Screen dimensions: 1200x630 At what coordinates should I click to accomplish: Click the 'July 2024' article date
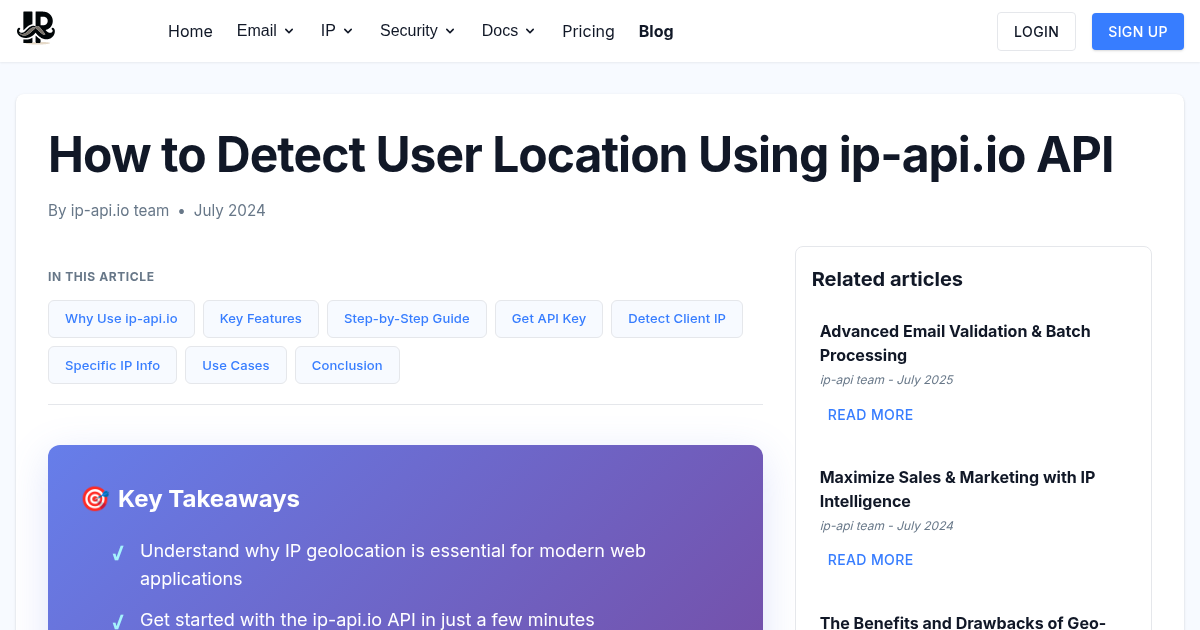[x=230, y=210]
